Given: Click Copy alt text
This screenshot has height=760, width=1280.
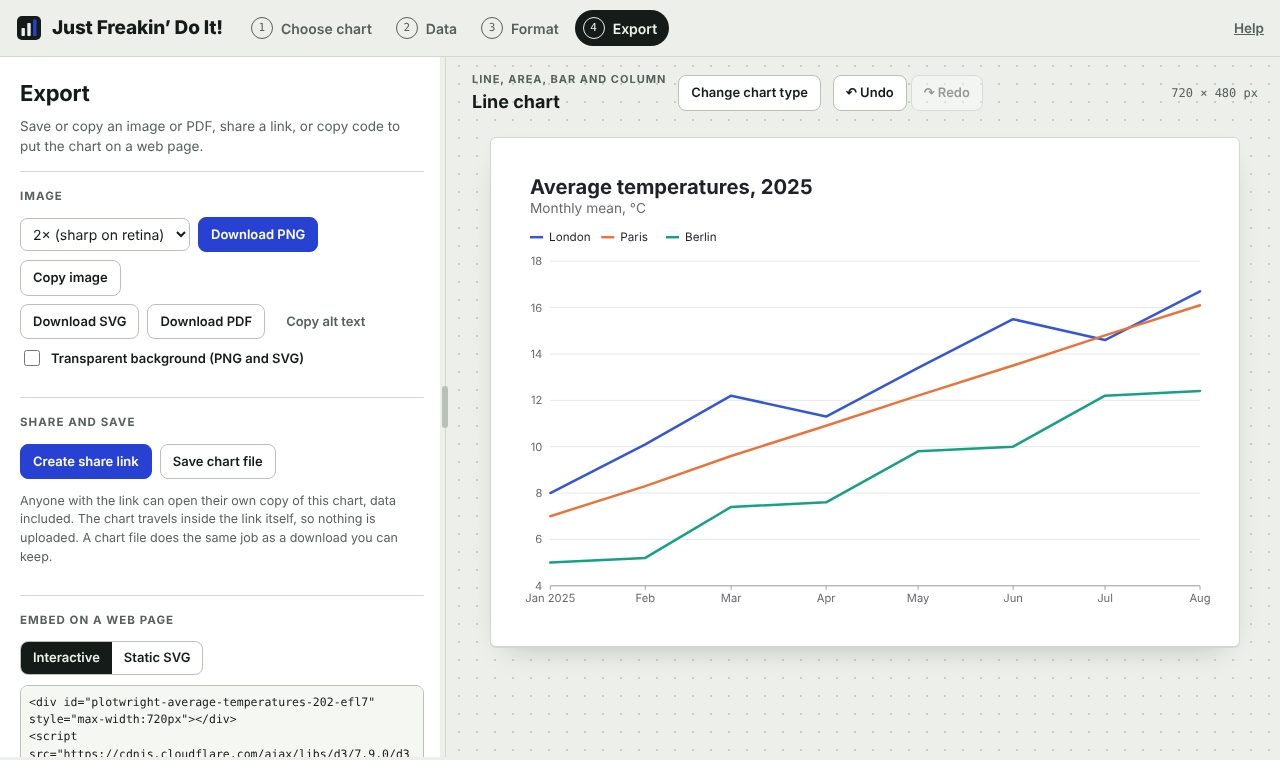Looking at the screenshot, I should pyautogui.click(x=326, y=322).
